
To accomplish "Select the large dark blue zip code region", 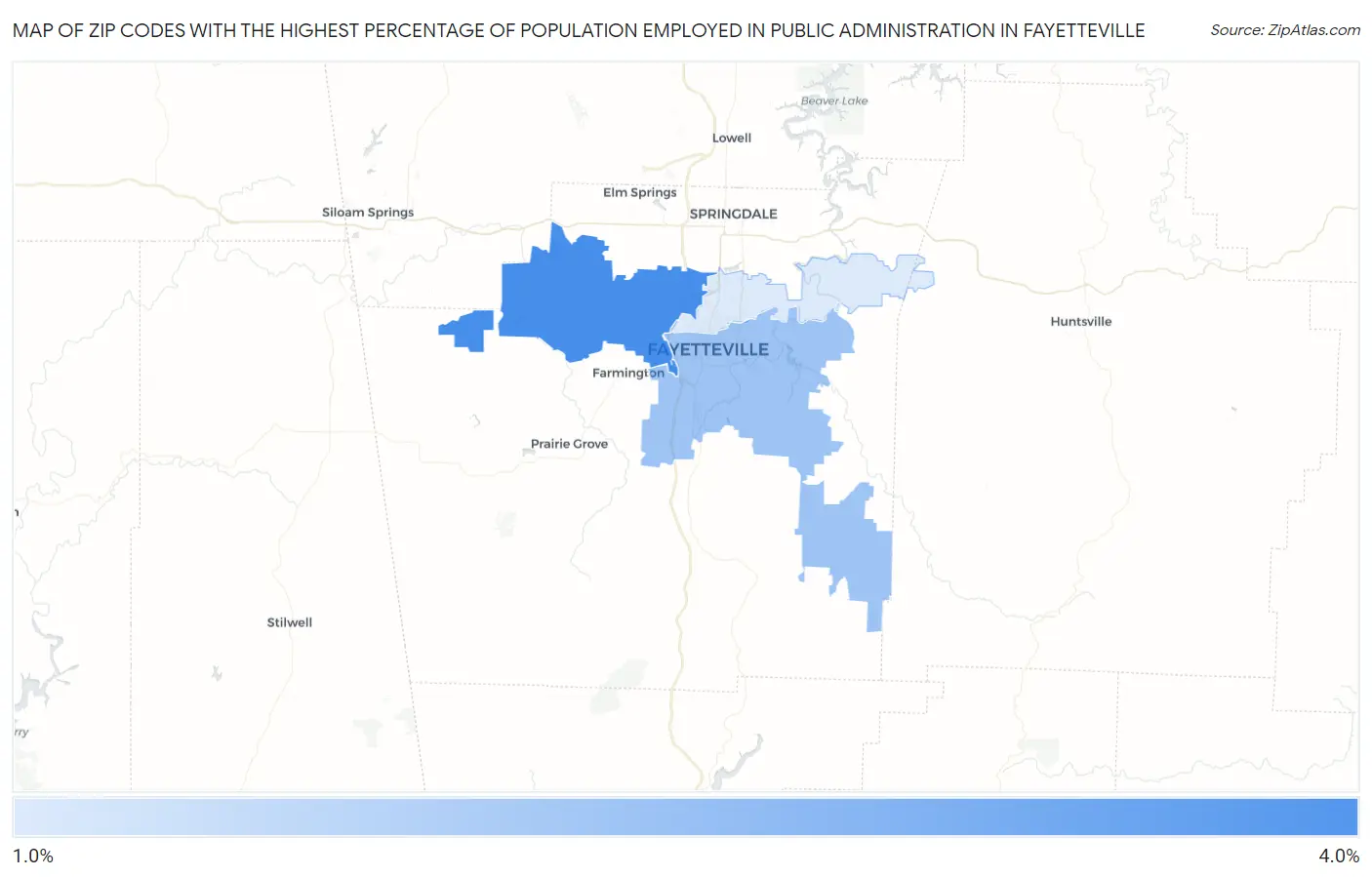I will (x=585, y=302).
